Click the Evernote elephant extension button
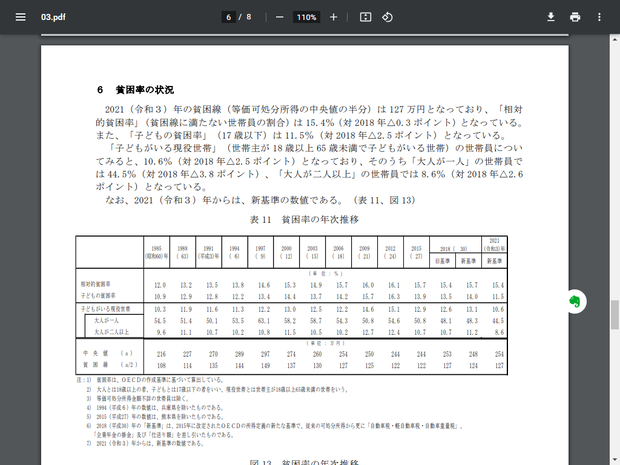The image size is (620, 465). click(x=575, y=302)
